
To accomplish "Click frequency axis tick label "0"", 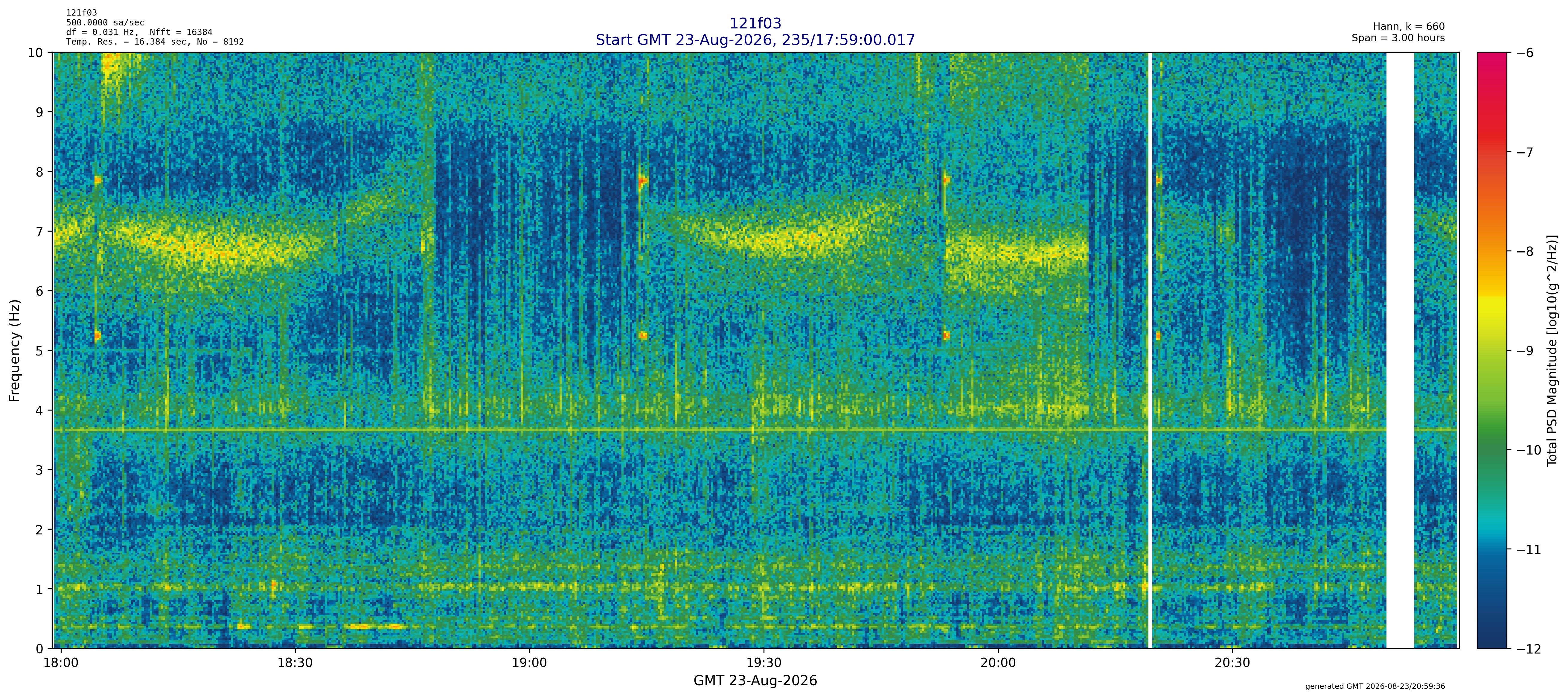I will point(39,649).
